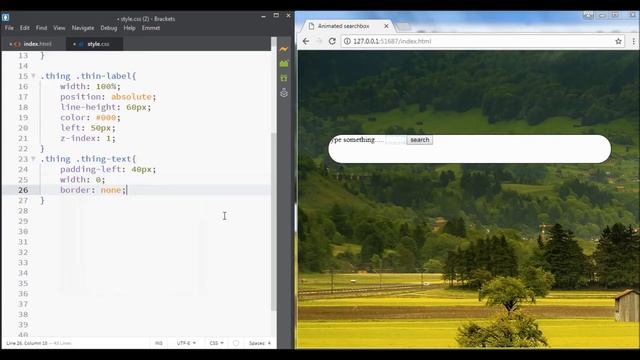Open the Chrome three-dot menu
This screenshot has width=640, height=360.
tap(633, 41)
